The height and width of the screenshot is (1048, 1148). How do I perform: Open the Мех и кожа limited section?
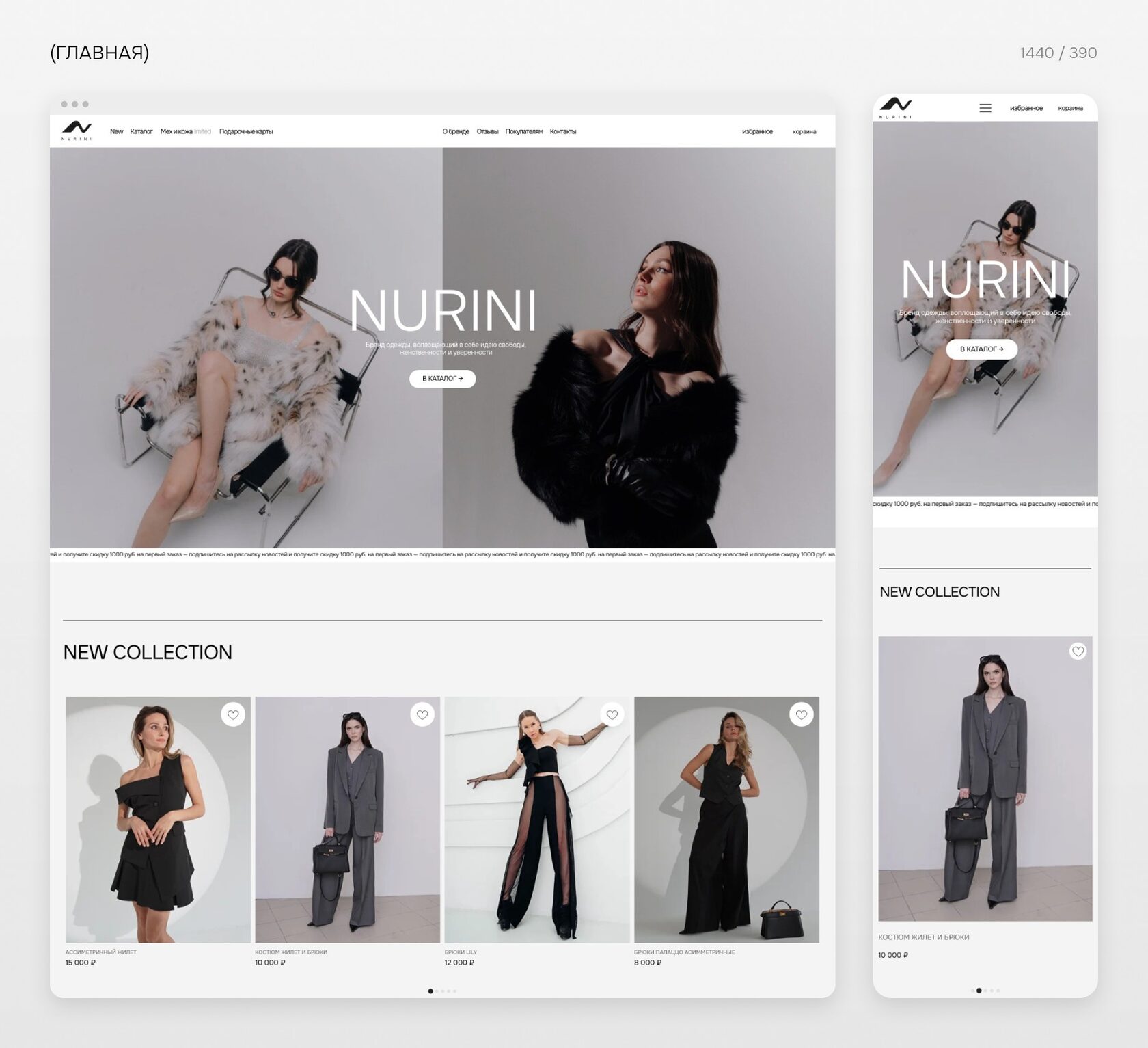[186, 131]
